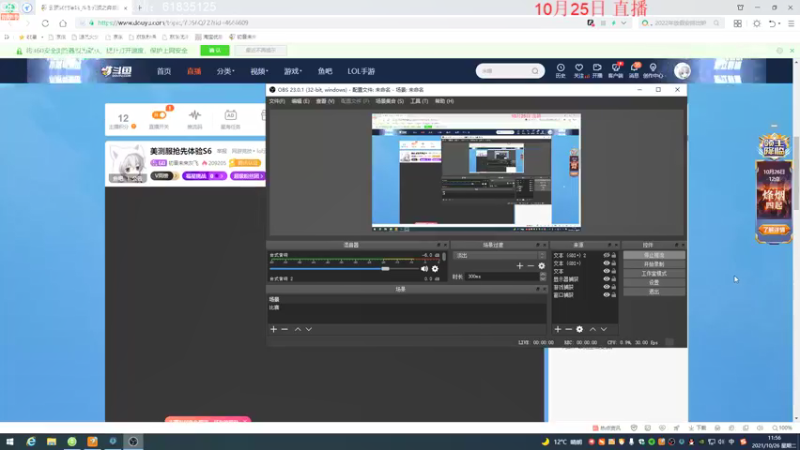Expand Douyu 分类 category dropdown
This screenshot has width=800, height=450.
225,71
